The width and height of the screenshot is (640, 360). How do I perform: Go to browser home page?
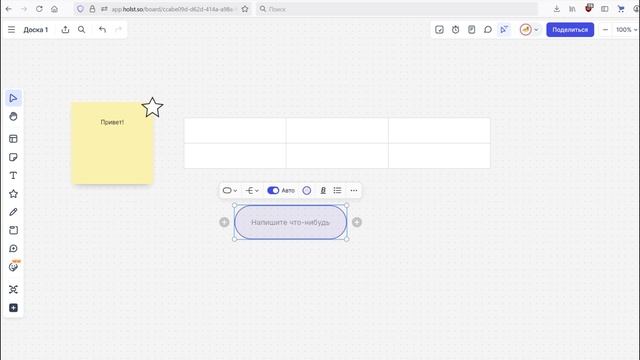(54, 9)
